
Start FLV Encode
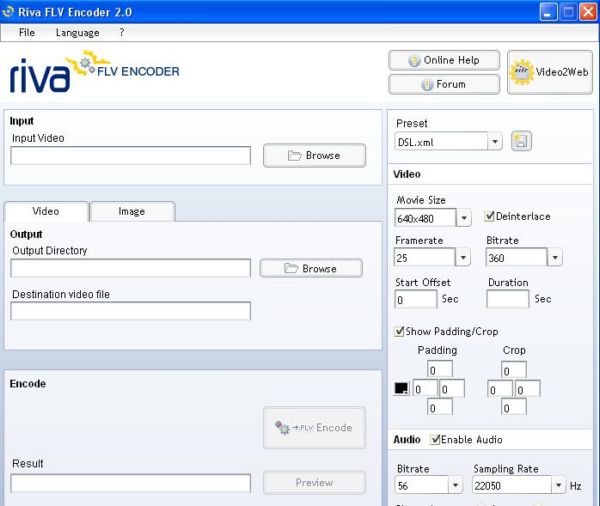pos(314,428)
